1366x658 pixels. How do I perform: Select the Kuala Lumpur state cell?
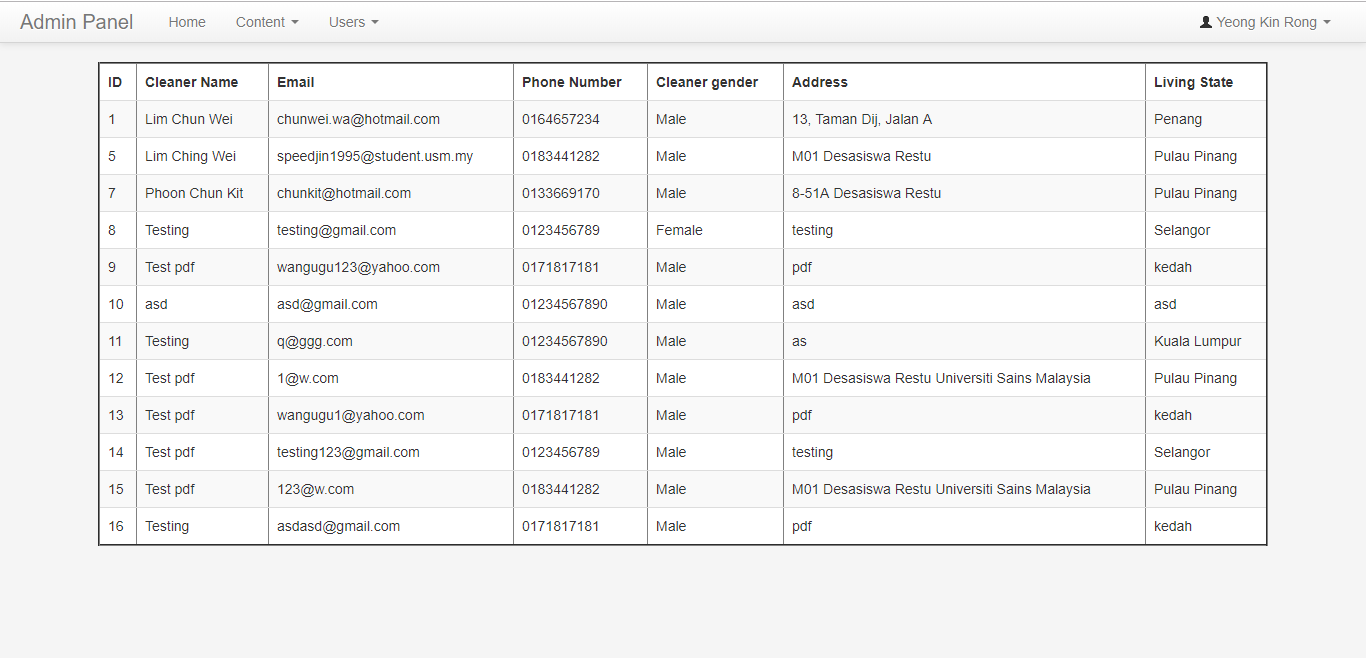click(1197, 341)
